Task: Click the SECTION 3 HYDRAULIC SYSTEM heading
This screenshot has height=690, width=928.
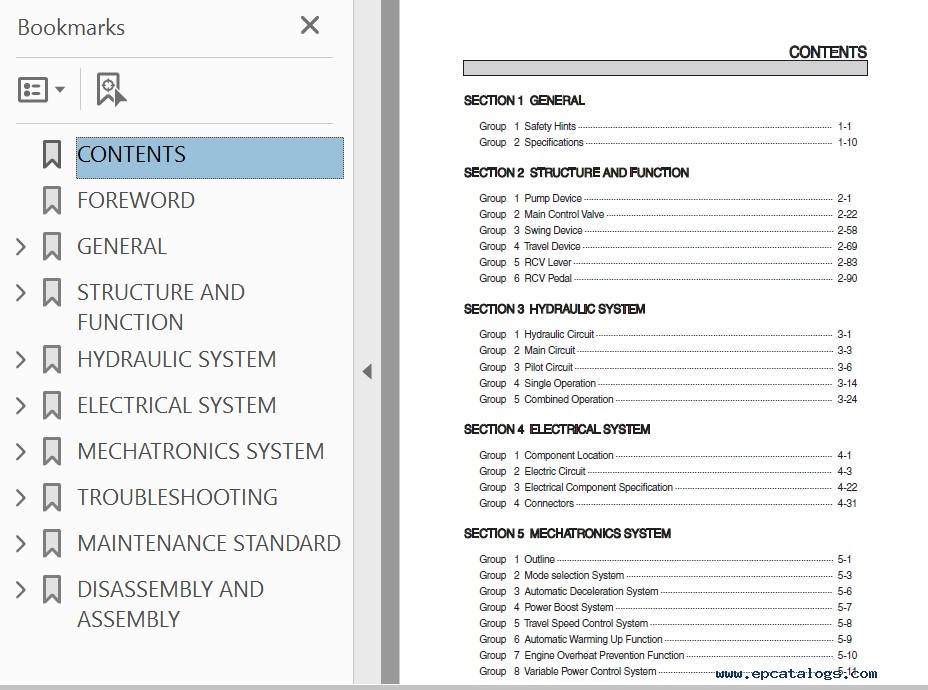Action: point(555,309)
